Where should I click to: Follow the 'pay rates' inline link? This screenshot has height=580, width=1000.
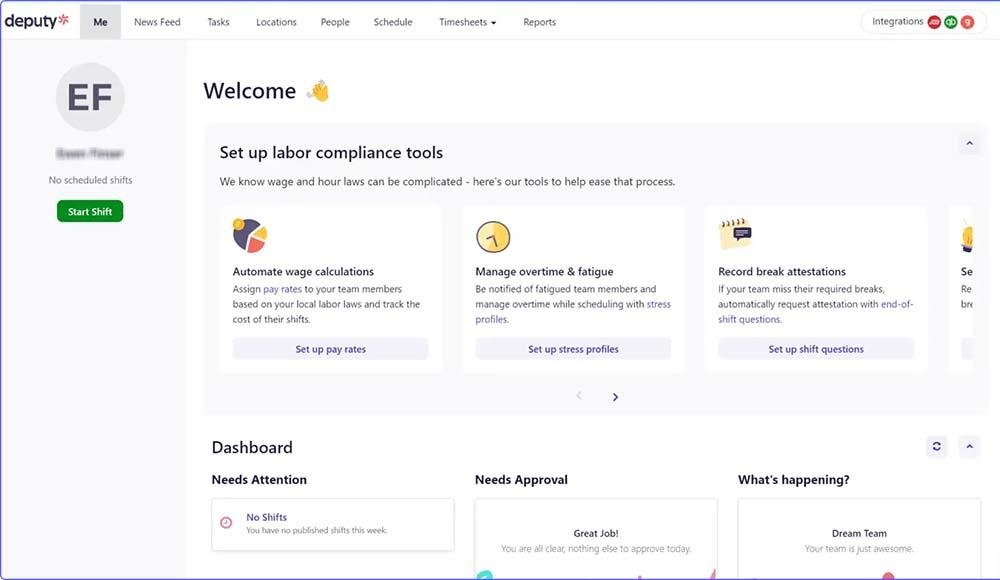tap(283, 289)
